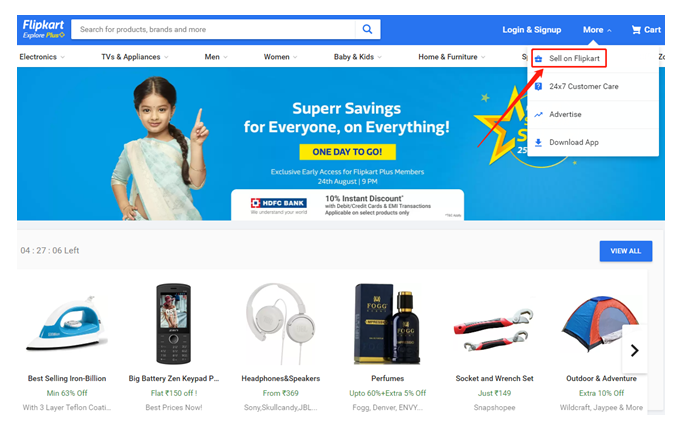Expand the Electronics category dropdown
Image resolution: width=678 pixels, height=440 pixels.
pos(42,57)
